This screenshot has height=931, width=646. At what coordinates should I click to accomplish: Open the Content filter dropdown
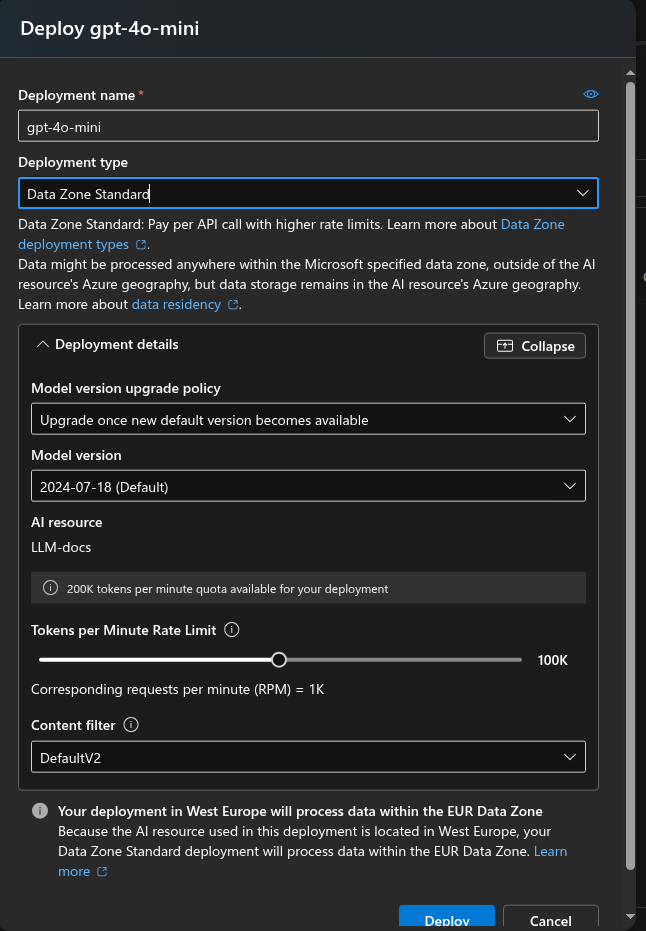tap(570, 756)
